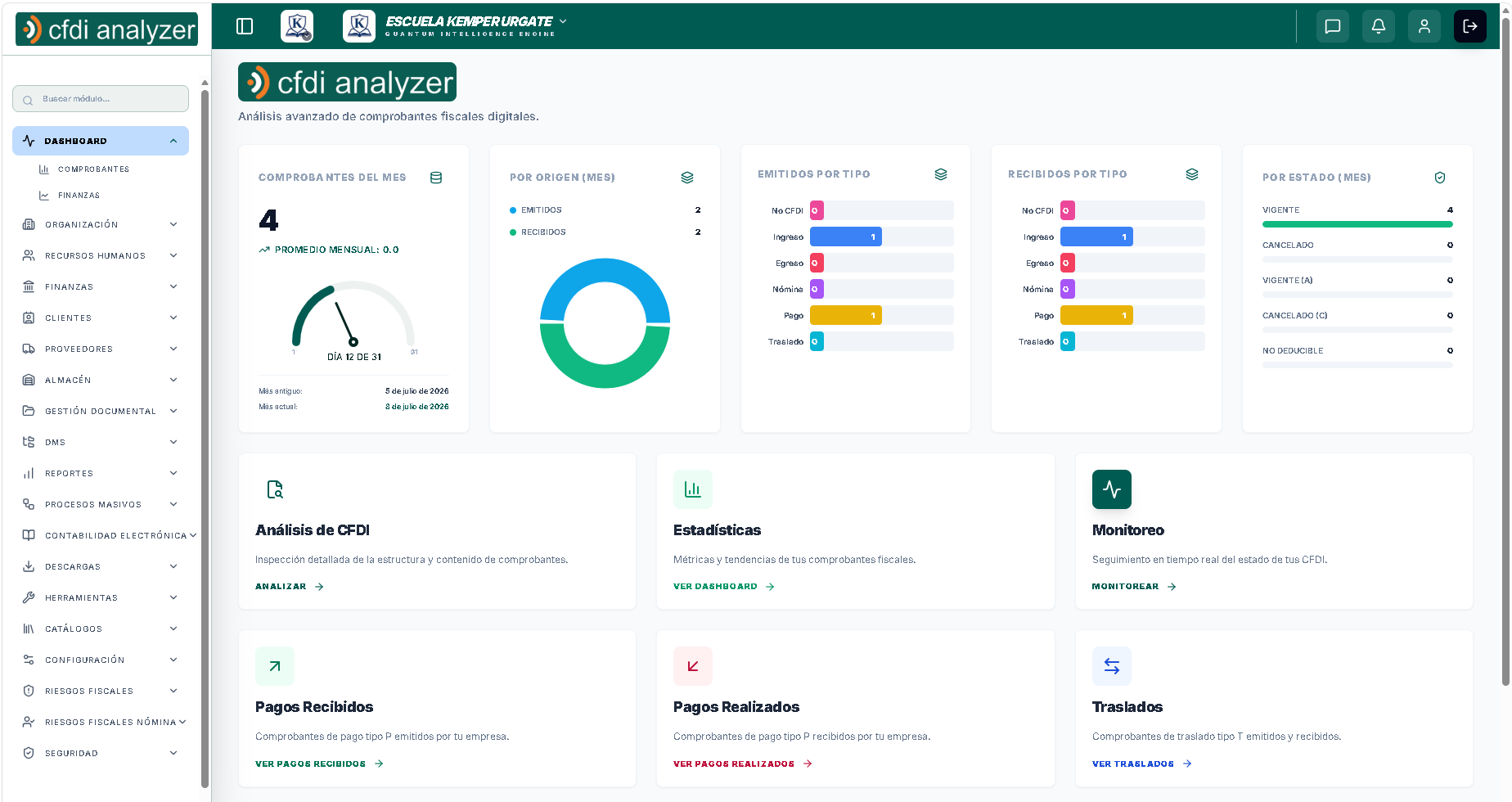Click the Organización building icon in sidebar

(29, 224)
